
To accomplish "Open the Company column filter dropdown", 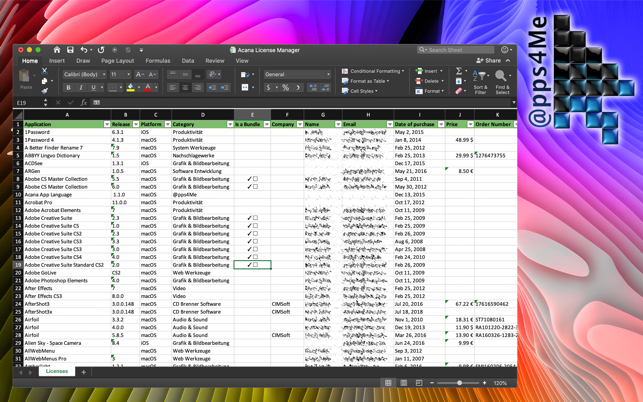I will click(x=300, y=124).
